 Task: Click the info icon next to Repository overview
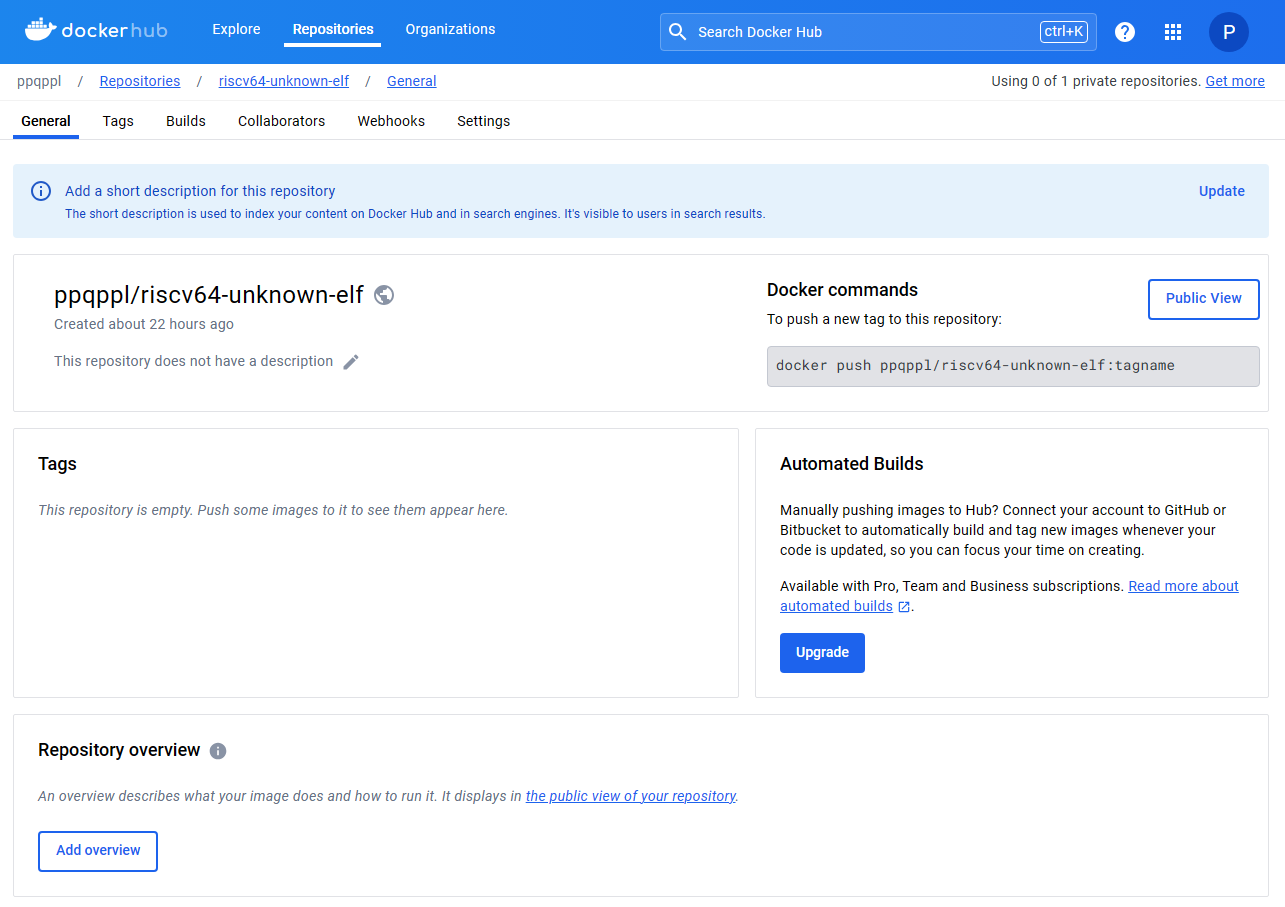point(218,751)
